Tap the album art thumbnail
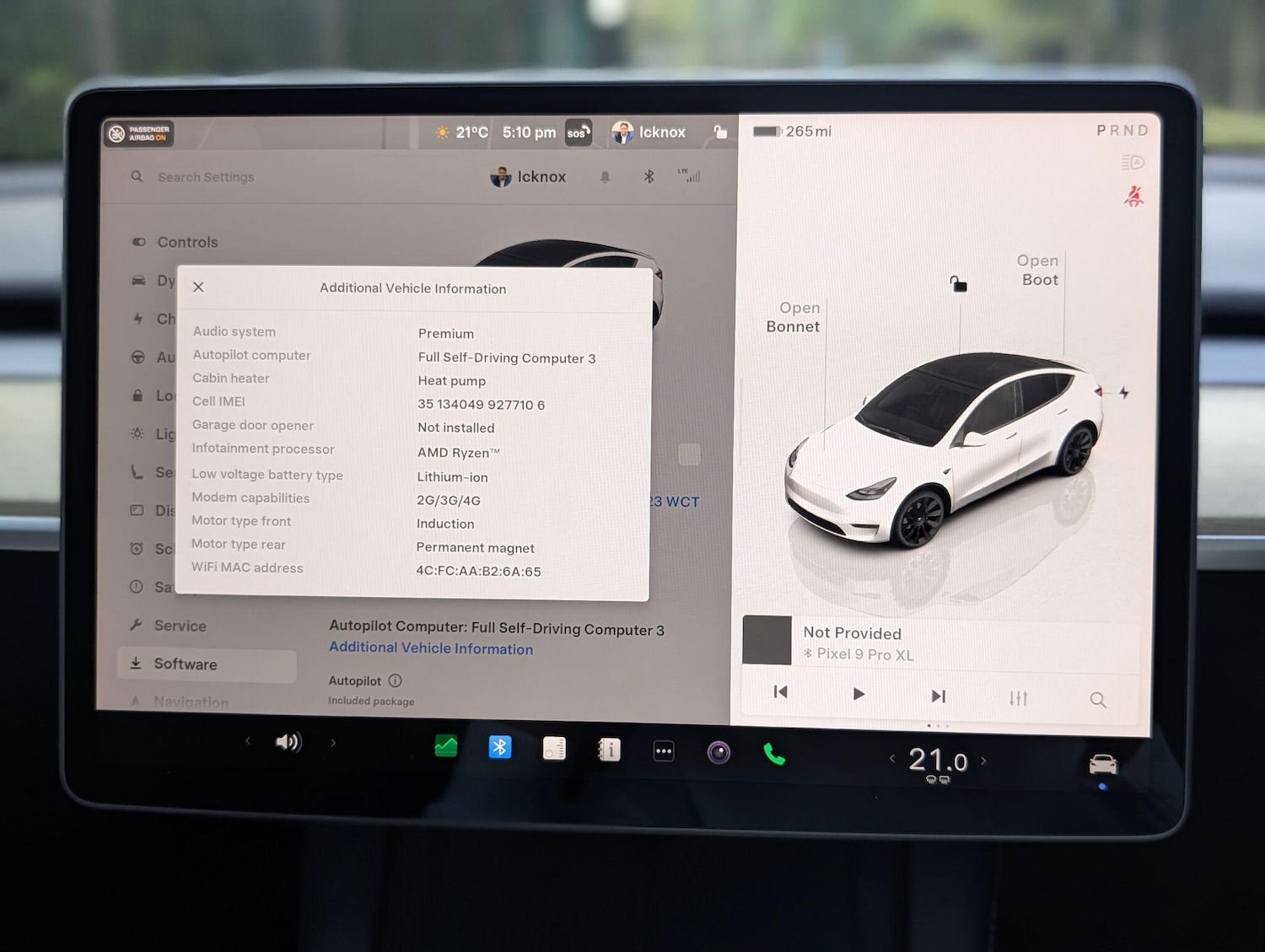This screenshot has width=1265, height=952. click(x=767, y=641)
